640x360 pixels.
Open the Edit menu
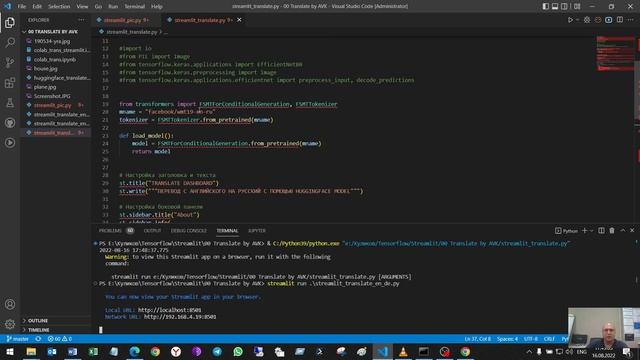[37, 6]
